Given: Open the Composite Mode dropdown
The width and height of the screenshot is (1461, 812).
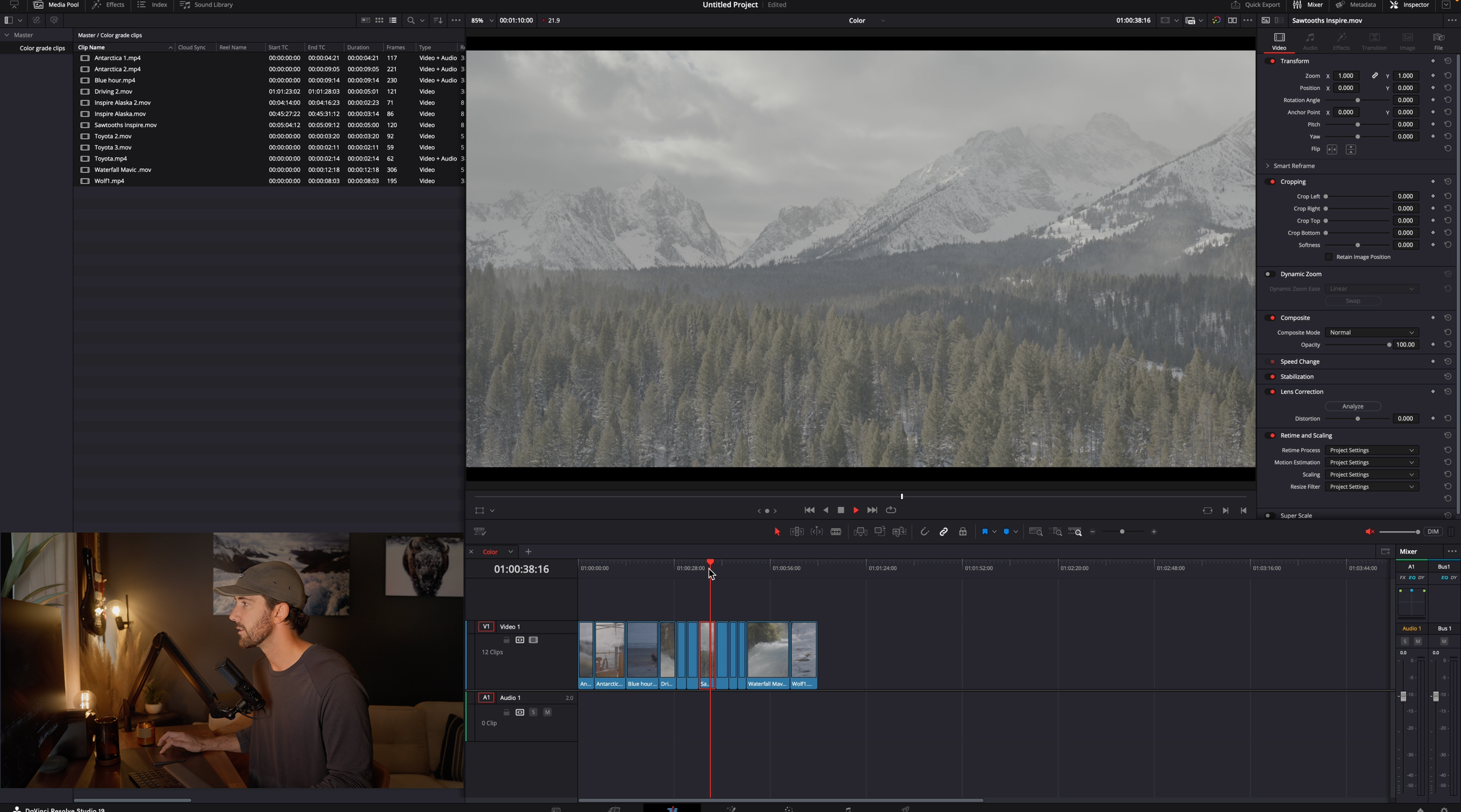Looking at the screenshot, I should 1371,332.
